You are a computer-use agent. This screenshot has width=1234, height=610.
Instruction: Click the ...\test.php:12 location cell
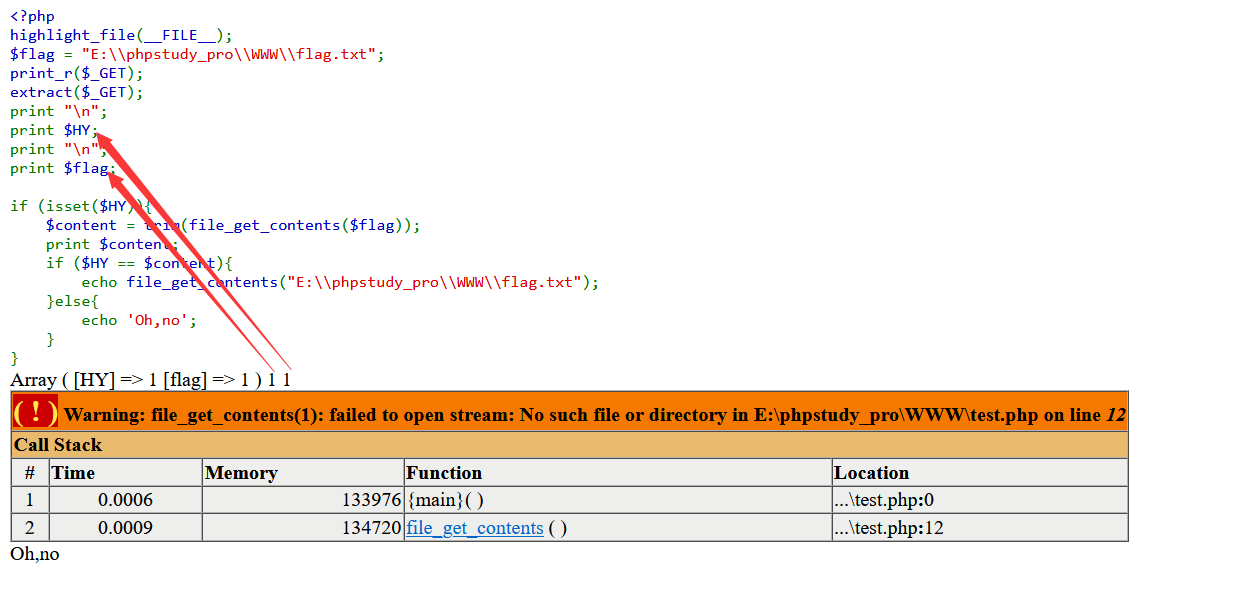pyautogui.click(x=889, y=528)
